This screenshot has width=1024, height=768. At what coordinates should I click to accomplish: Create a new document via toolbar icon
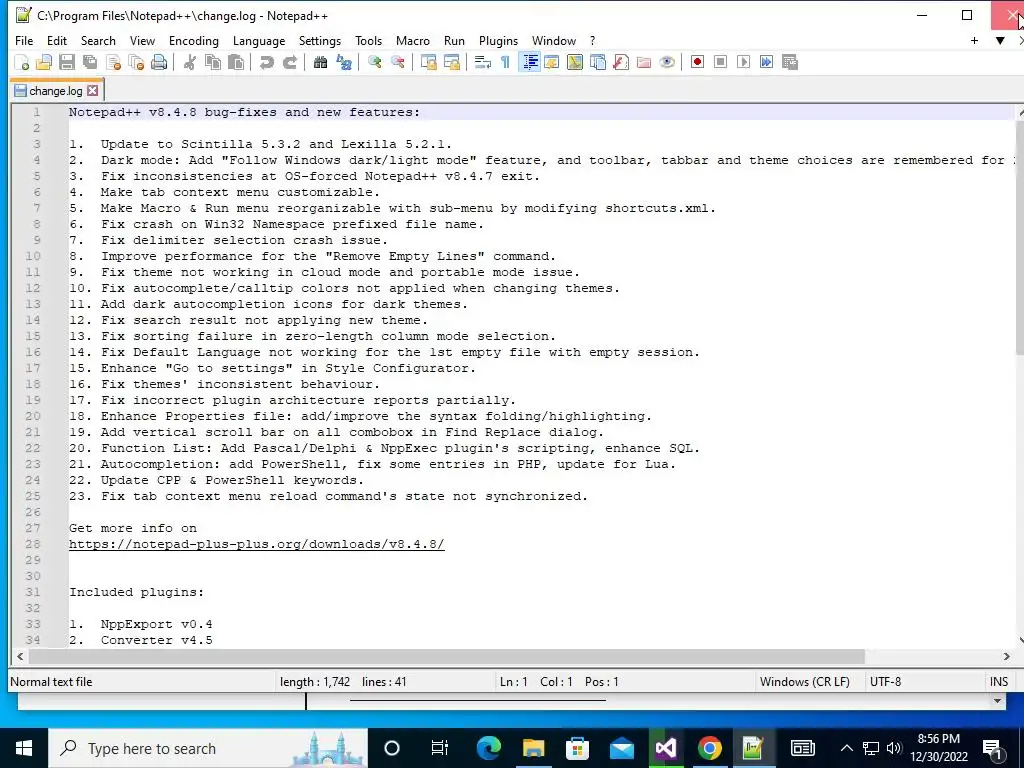[22, 63]
